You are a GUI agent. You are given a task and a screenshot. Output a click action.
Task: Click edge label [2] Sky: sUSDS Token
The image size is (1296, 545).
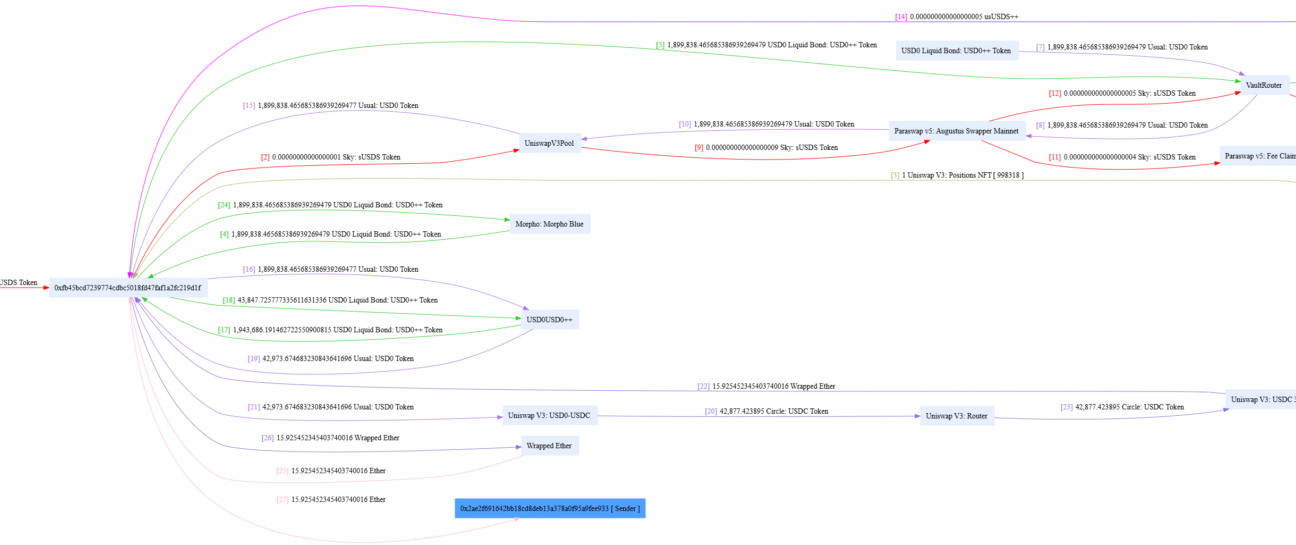click(330, 157)
